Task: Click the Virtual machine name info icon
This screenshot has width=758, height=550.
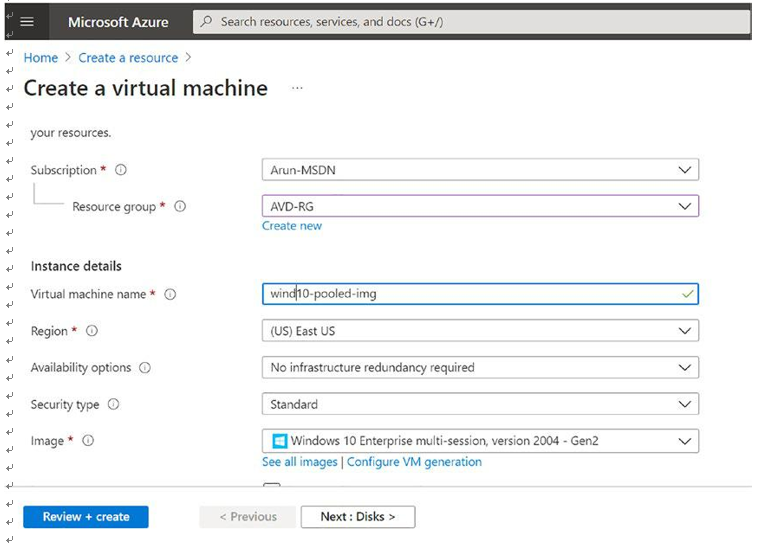Action: [x=170, y=294]
